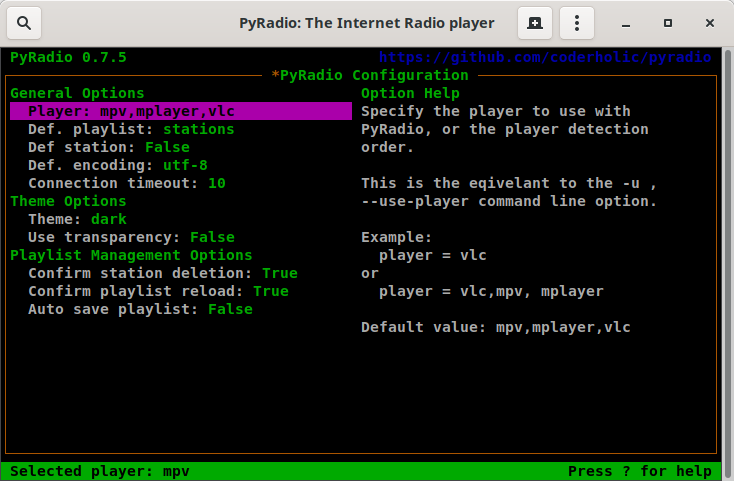Click the General Options heading
The height and width of the screenshot is (481, 734).
point(77,93)
